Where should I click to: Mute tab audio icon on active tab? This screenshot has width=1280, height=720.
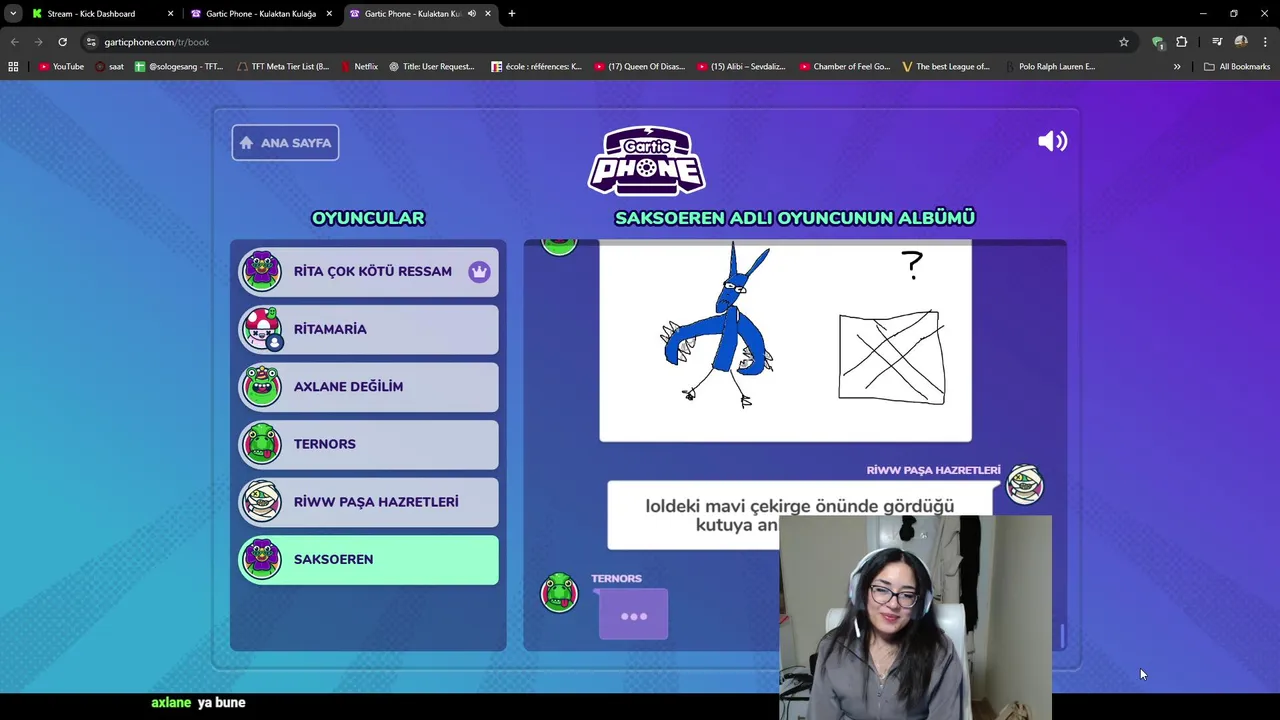click(x=471, y=14)
